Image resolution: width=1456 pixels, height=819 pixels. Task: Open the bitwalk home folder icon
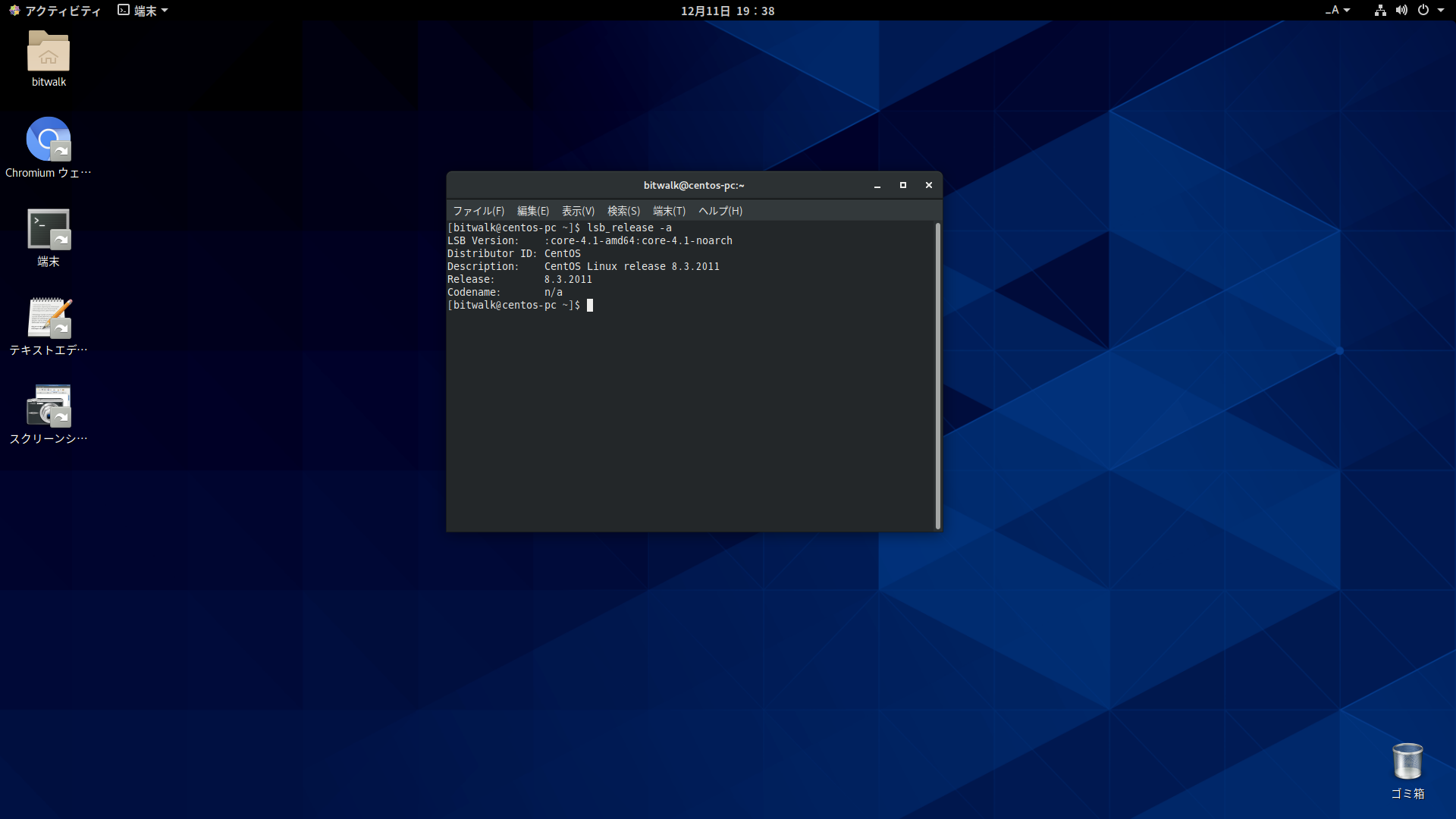pyautogui.click(x=49, y=52)
